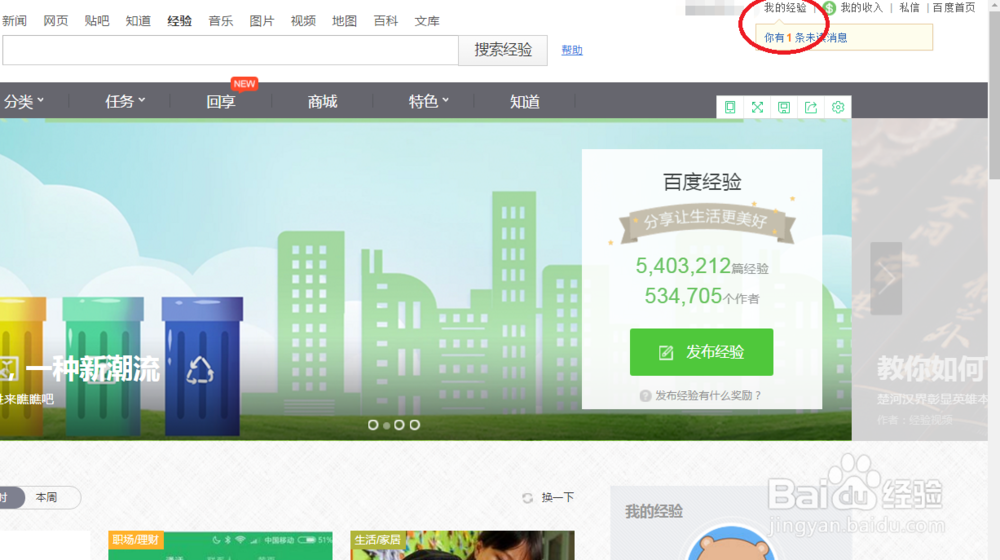Go to the 图片 top tab
Screen dimensions: 1000x560
pos(261,21)
